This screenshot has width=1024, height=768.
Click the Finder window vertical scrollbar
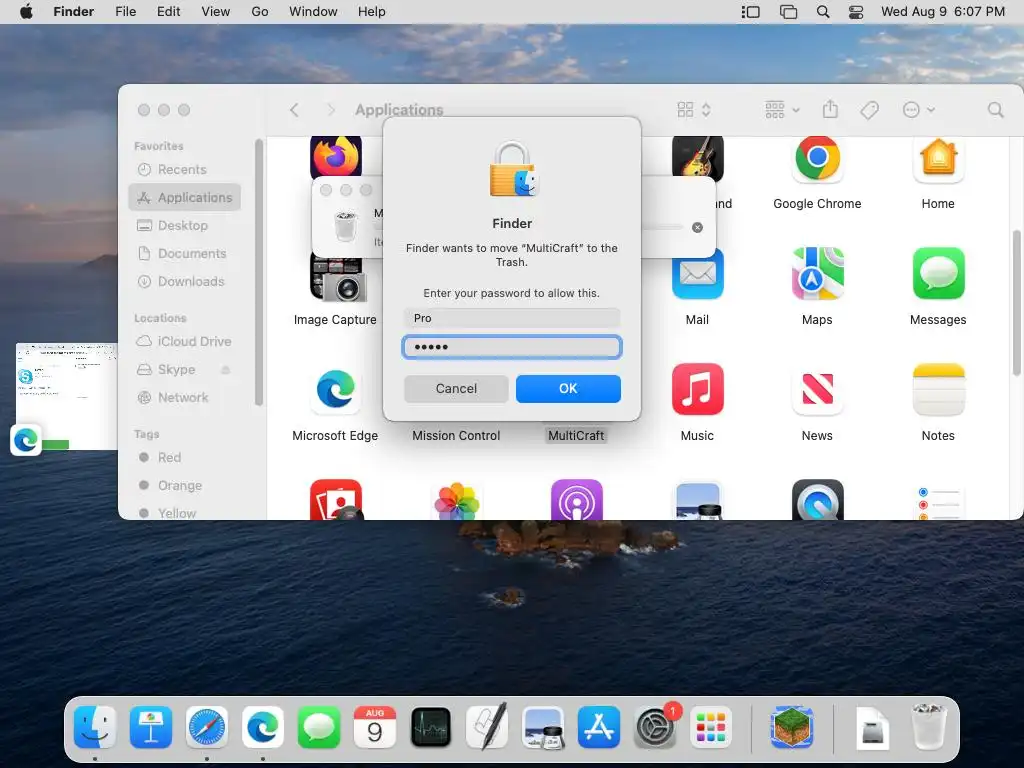coord(1016,303)
